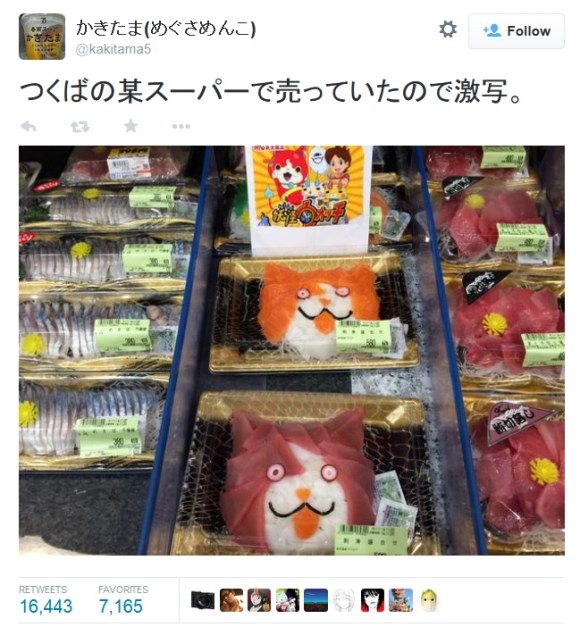Retweet using the retweet icon
The image size is (580, 627).
click(80, 127)
